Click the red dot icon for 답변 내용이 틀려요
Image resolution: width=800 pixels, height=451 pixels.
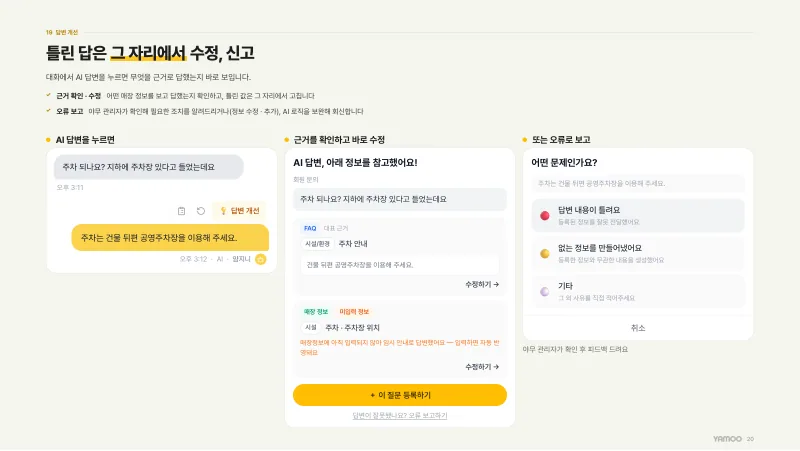point(545,216)
